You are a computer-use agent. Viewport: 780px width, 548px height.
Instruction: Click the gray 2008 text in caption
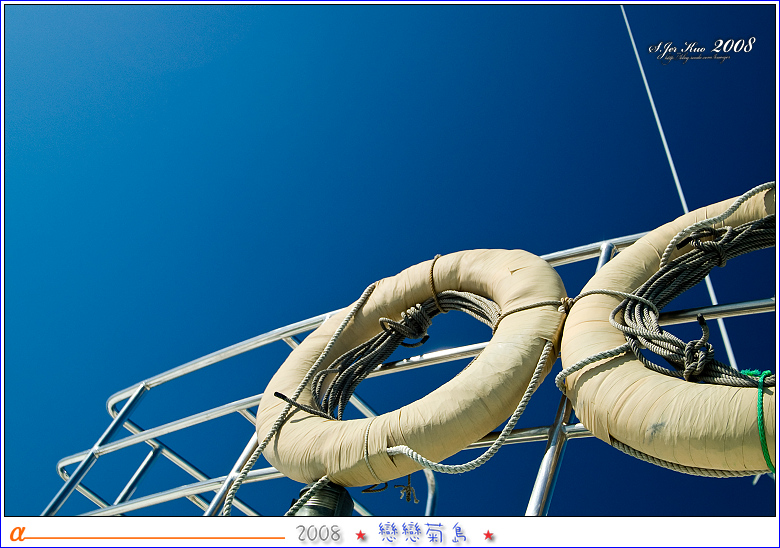[x=318, y=534]
